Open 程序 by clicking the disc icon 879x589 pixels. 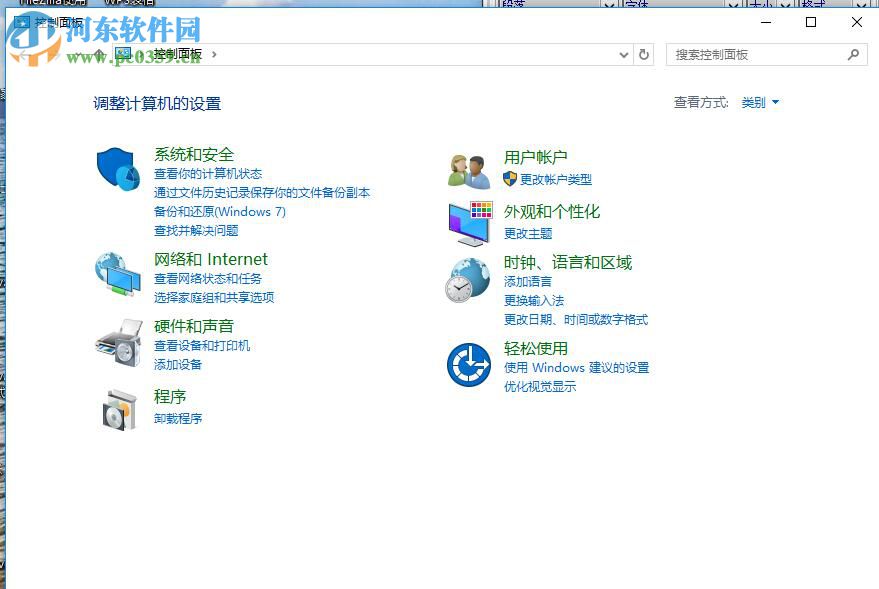(120, 408)
